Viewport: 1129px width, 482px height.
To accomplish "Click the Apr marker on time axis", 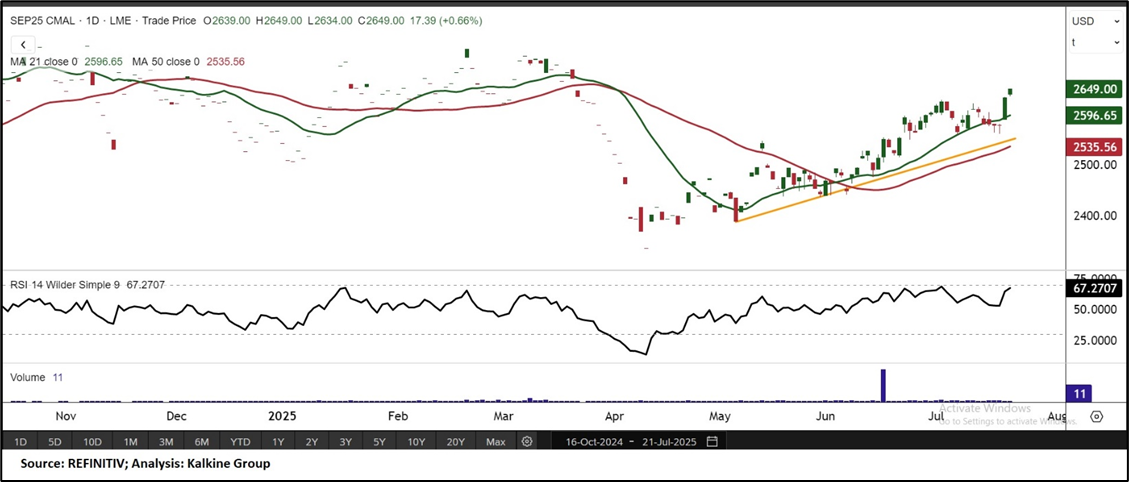I will point(613,416).
